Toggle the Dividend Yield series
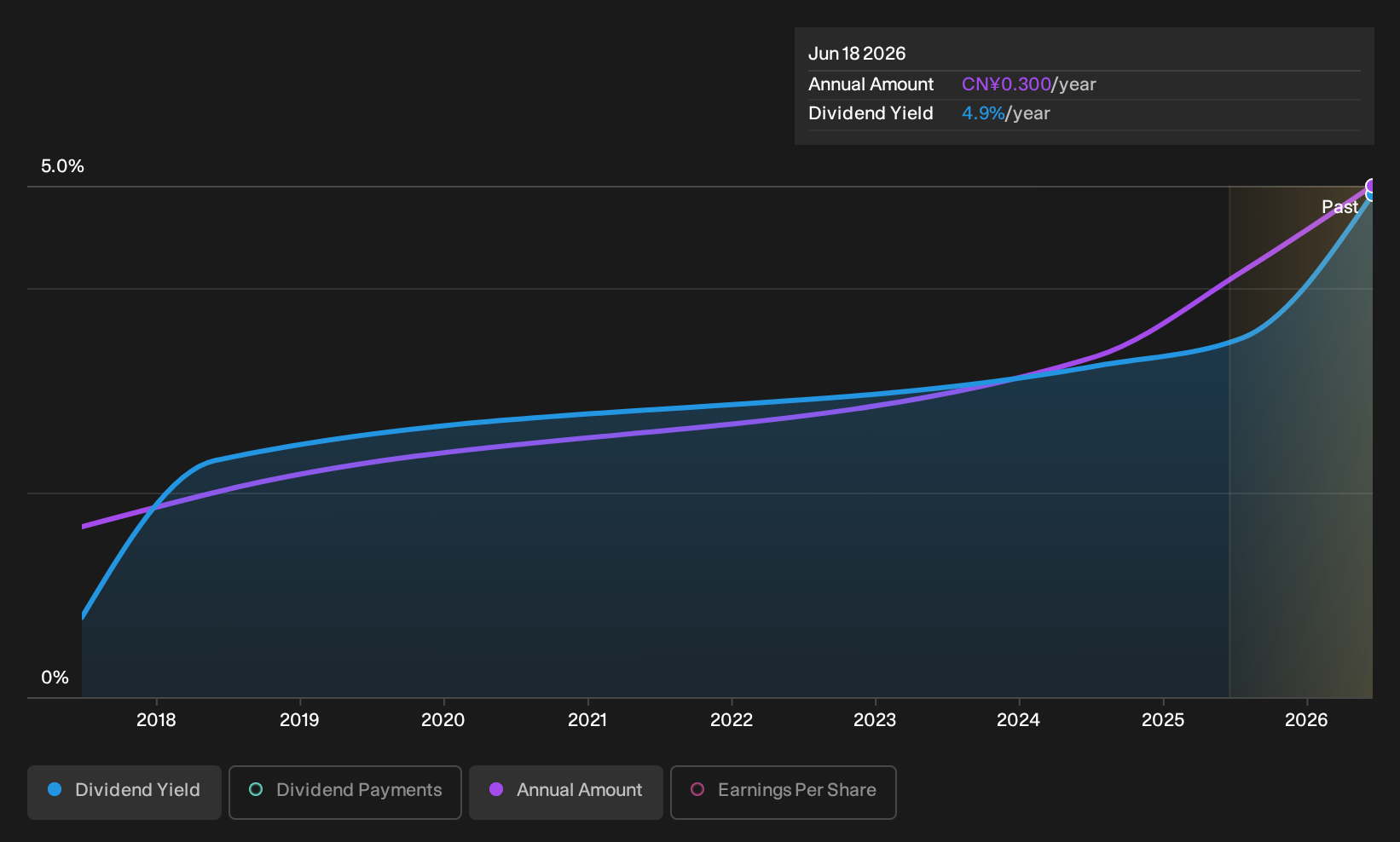This screenshot has width=1400, height=842. pyautogui.click(x=124, y=792)
